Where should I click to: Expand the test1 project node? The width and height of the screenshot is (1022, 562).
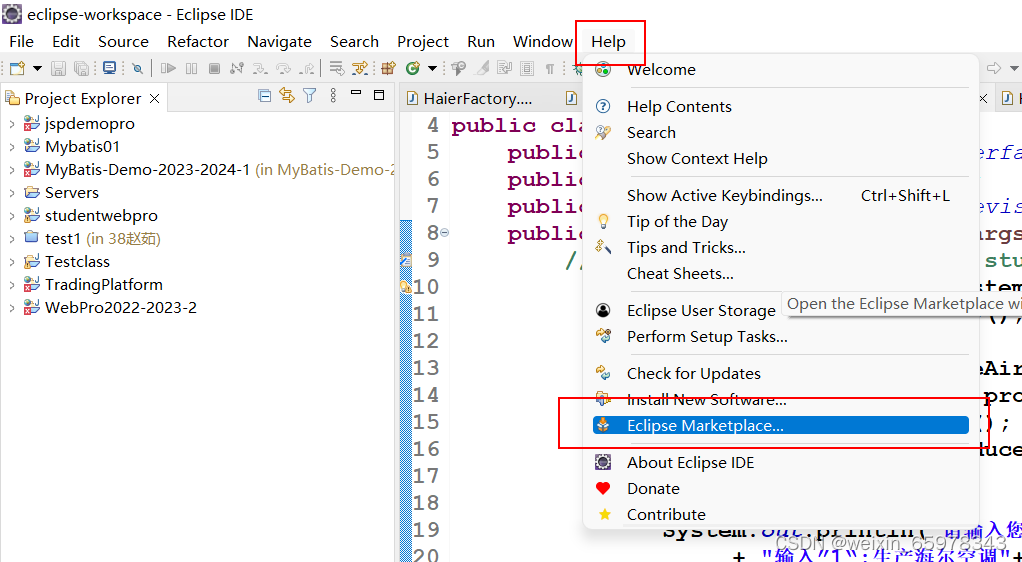click(12, 239)
